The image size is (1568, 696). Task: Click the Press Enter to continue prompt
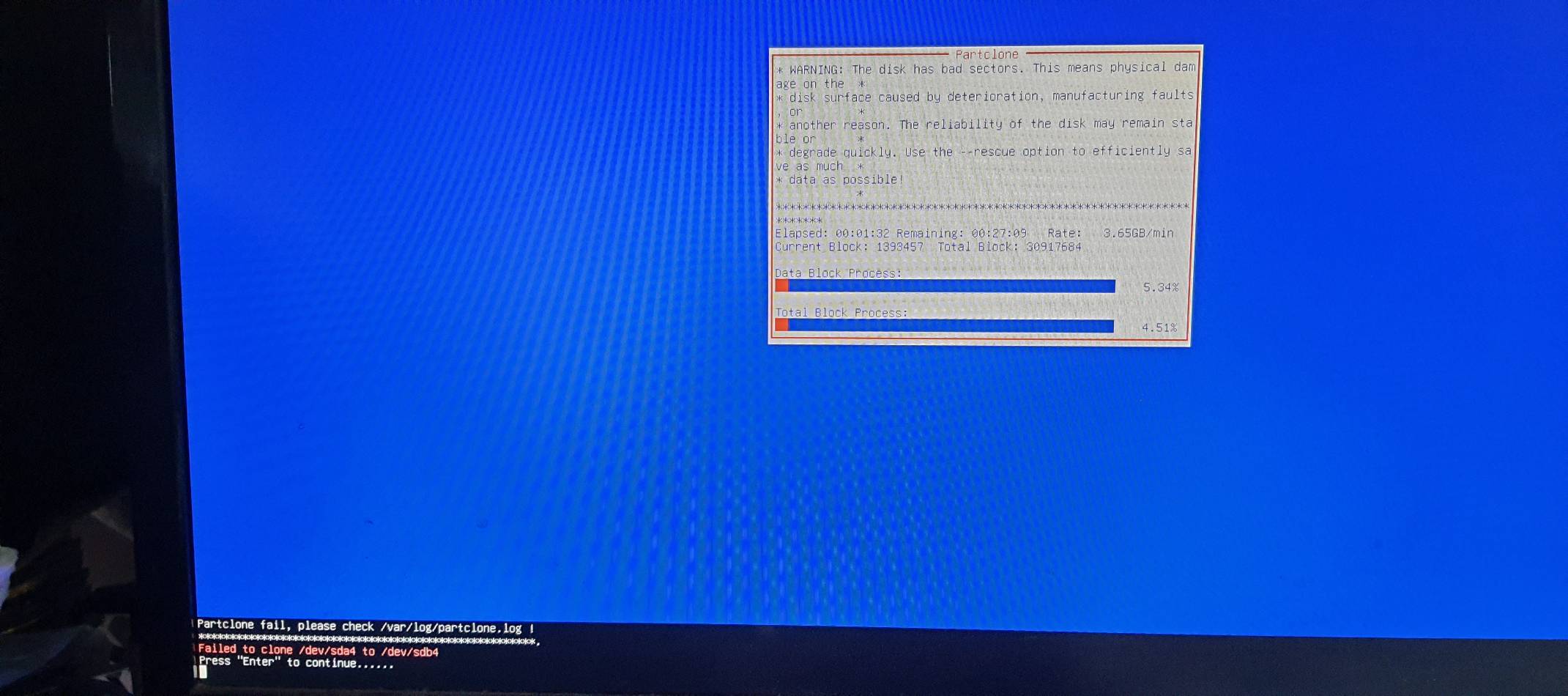(x=293, y=662)
